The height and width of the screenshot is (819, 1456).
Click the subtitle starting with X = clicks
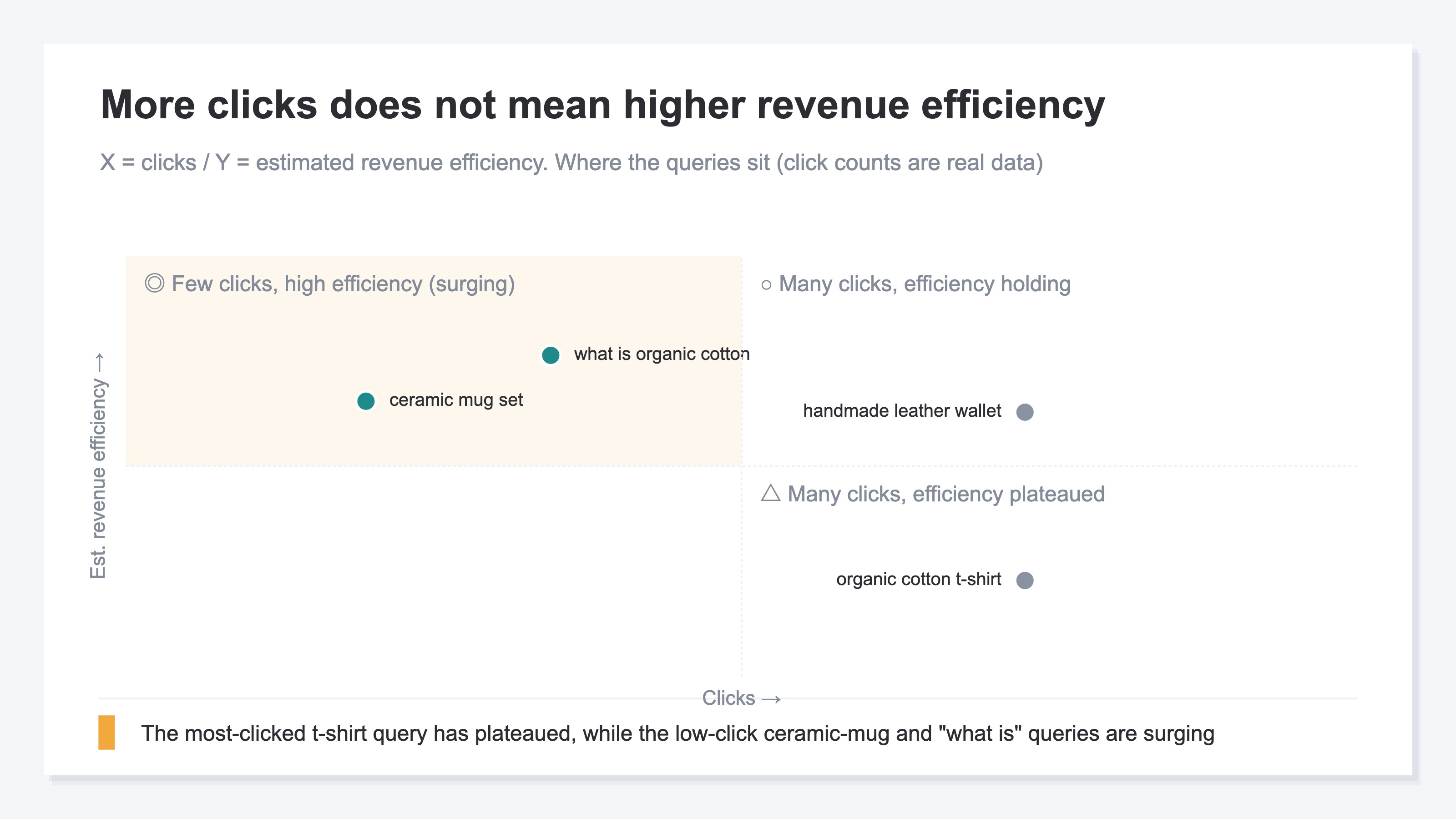click(x=571, y=163)
